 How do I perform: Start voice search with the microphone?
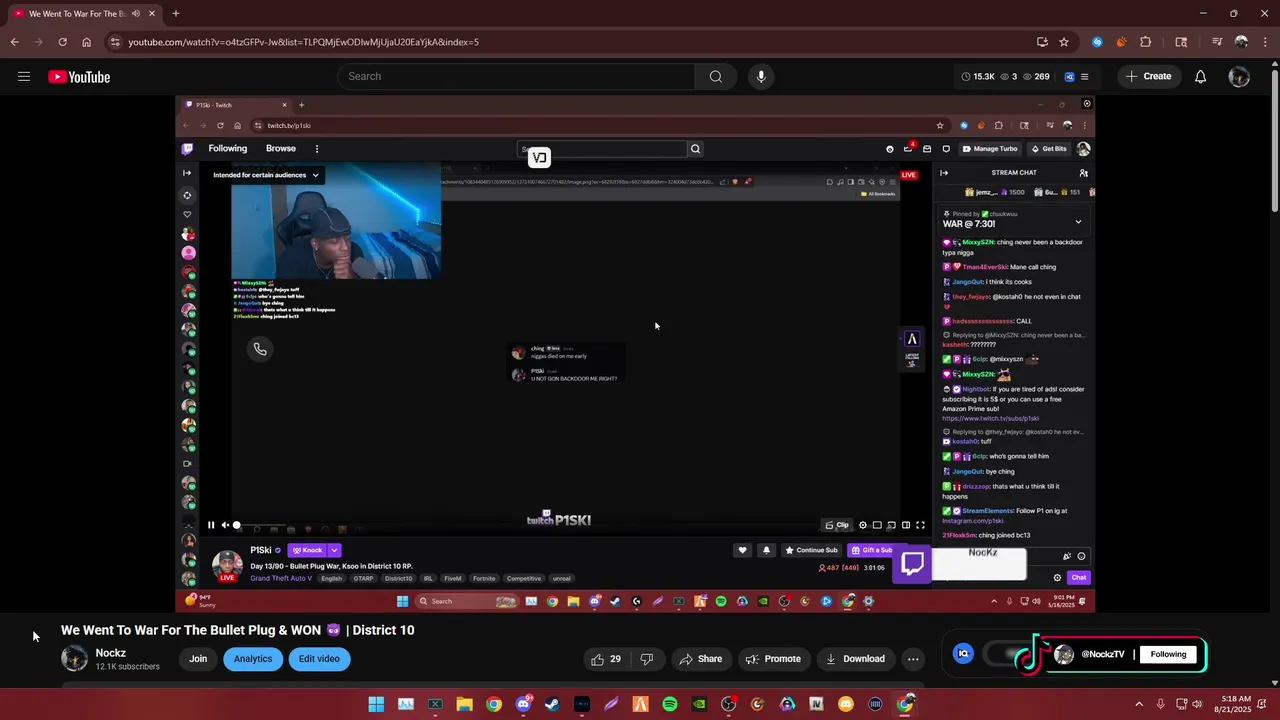[761, 76]
